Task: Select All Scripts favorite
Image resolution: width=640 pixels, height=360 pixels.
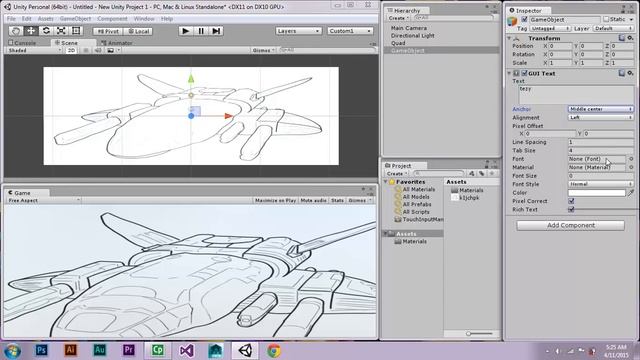Action: pyautogui.click(x=416, y=212)
